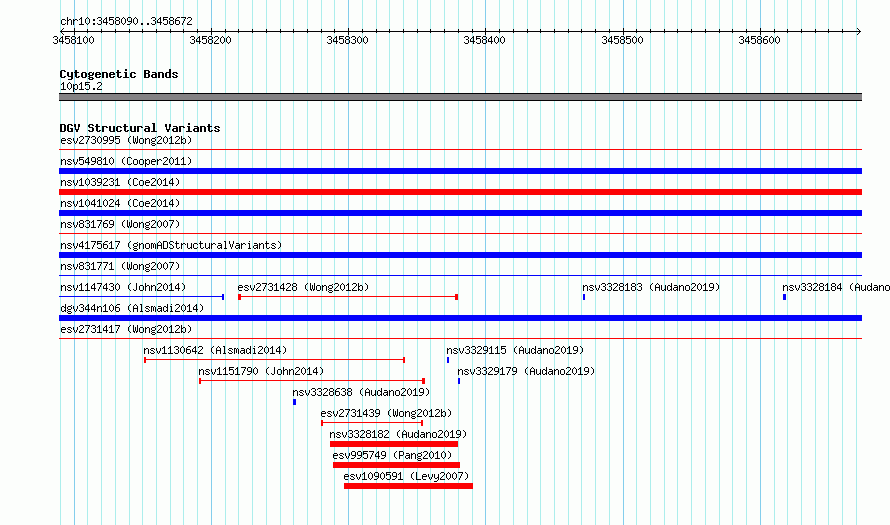The width and height of the screenshot is (890, 525).
Task: Select the gray 10p15.2 cytogenetic band bar
Action: click(x=460, y=97)
